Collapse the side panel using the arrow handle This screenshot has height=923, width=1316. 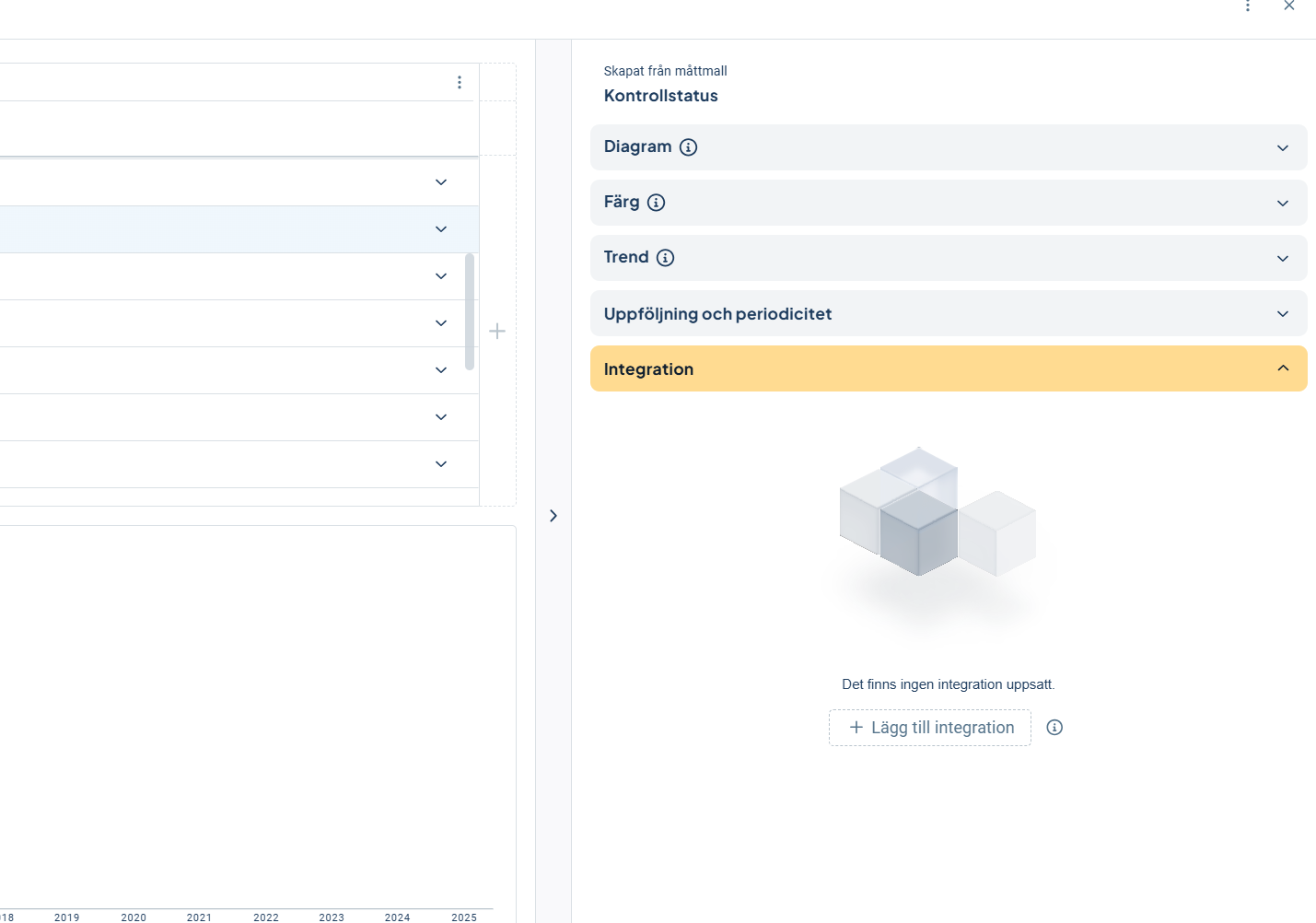click(x=553, y=516)
